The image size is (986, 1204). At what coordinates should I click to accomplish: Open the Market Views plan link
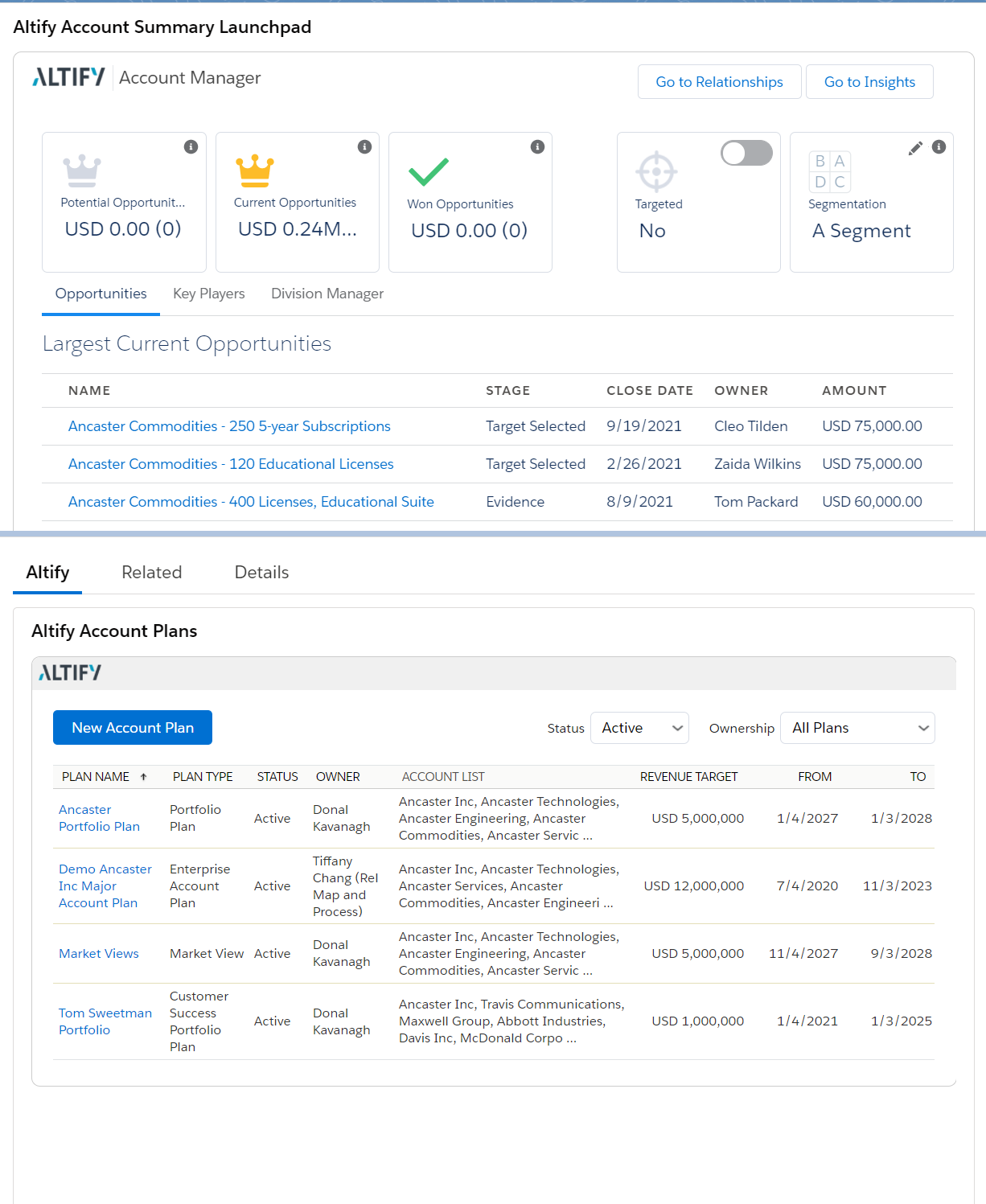(x=99, y=953)
